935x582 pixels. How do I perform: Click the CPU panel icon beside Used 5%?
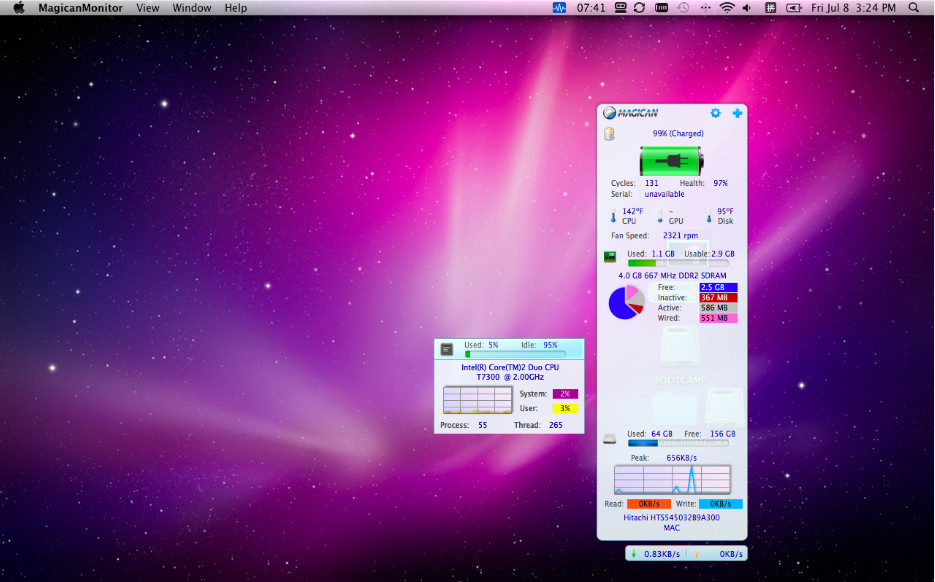(x=446, y=349)
